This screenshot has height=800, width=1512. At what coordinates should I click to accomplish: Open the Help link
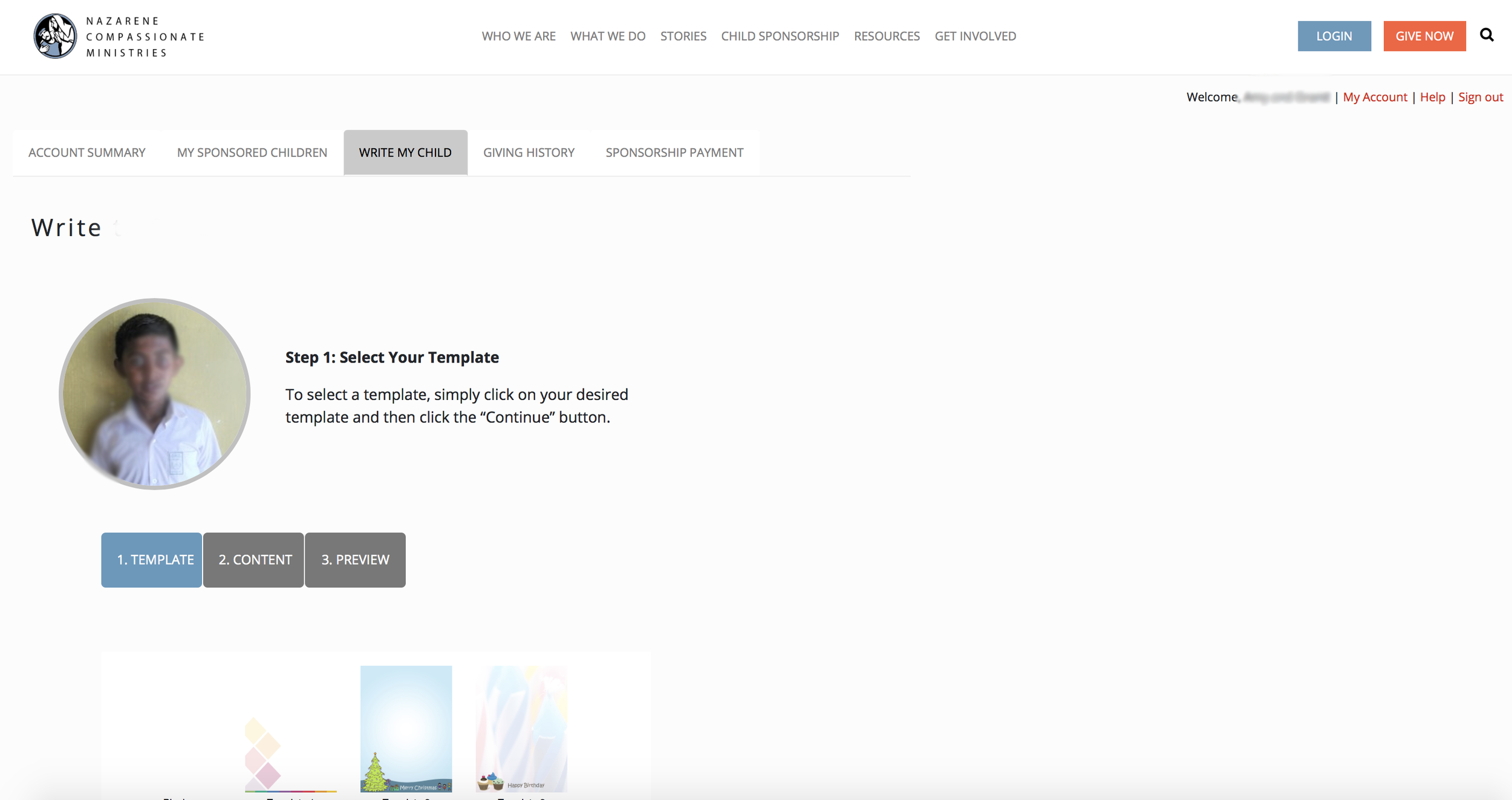click(x=1432, y=97)
